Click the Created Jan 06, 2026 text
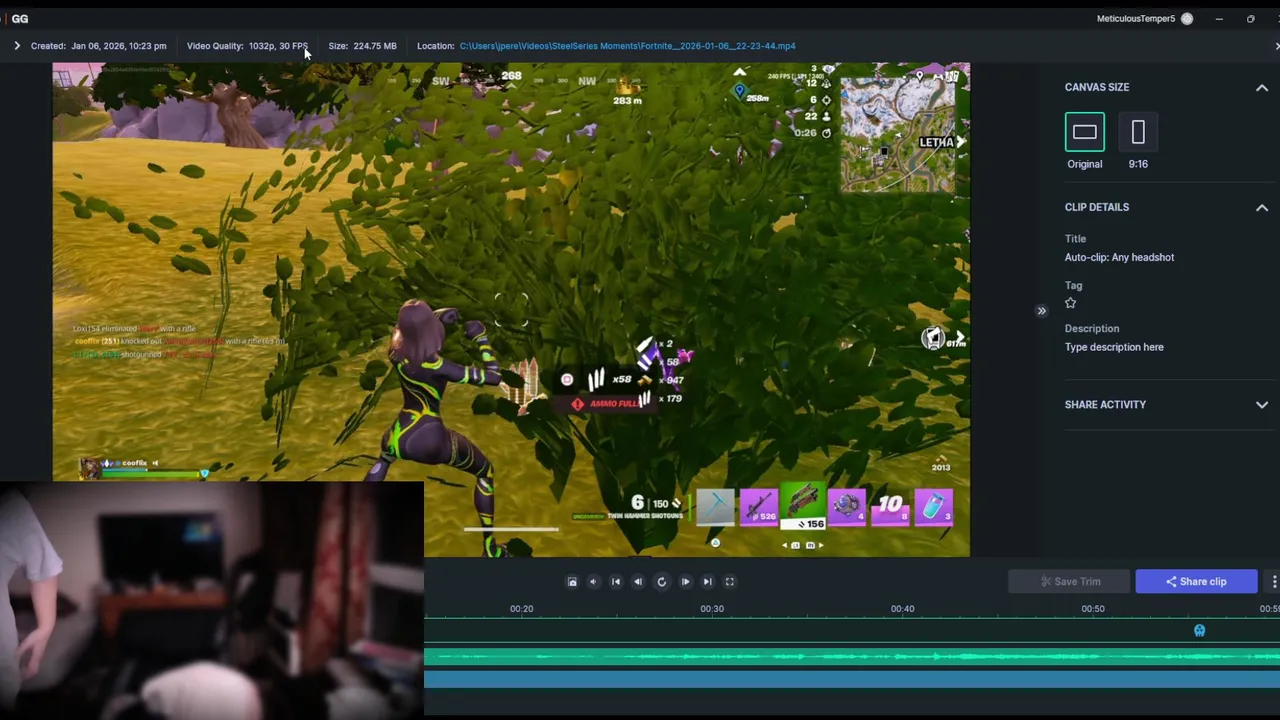Screen dimensions: 1280x720 click(x=99, y=46)
